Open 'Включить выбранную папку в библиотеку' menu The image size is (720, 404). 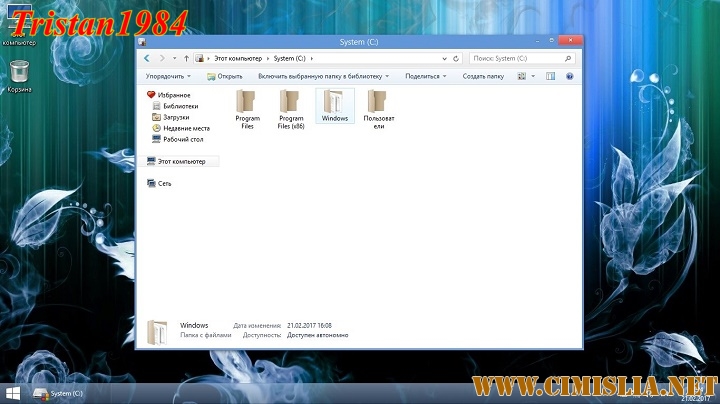point(323,76)
